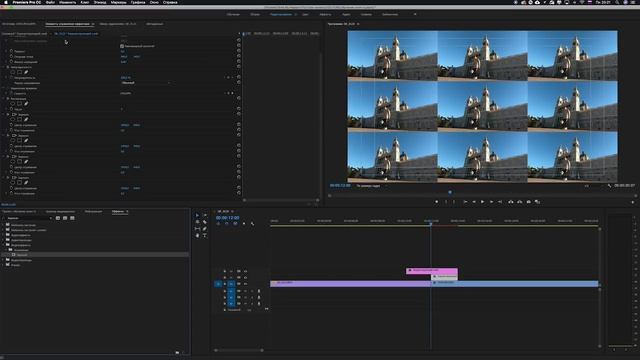Image resolution: width=640 pixels, height=360 pixels.
Task: Lock the V3 video track
Action: 224,271
